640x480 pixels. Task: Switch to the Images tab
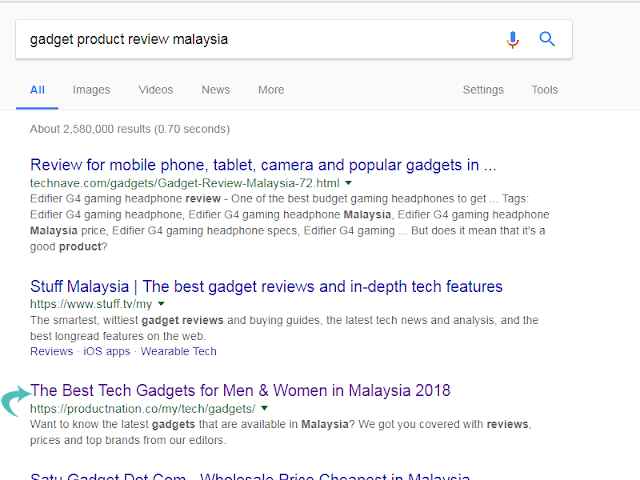pos(91,90)
